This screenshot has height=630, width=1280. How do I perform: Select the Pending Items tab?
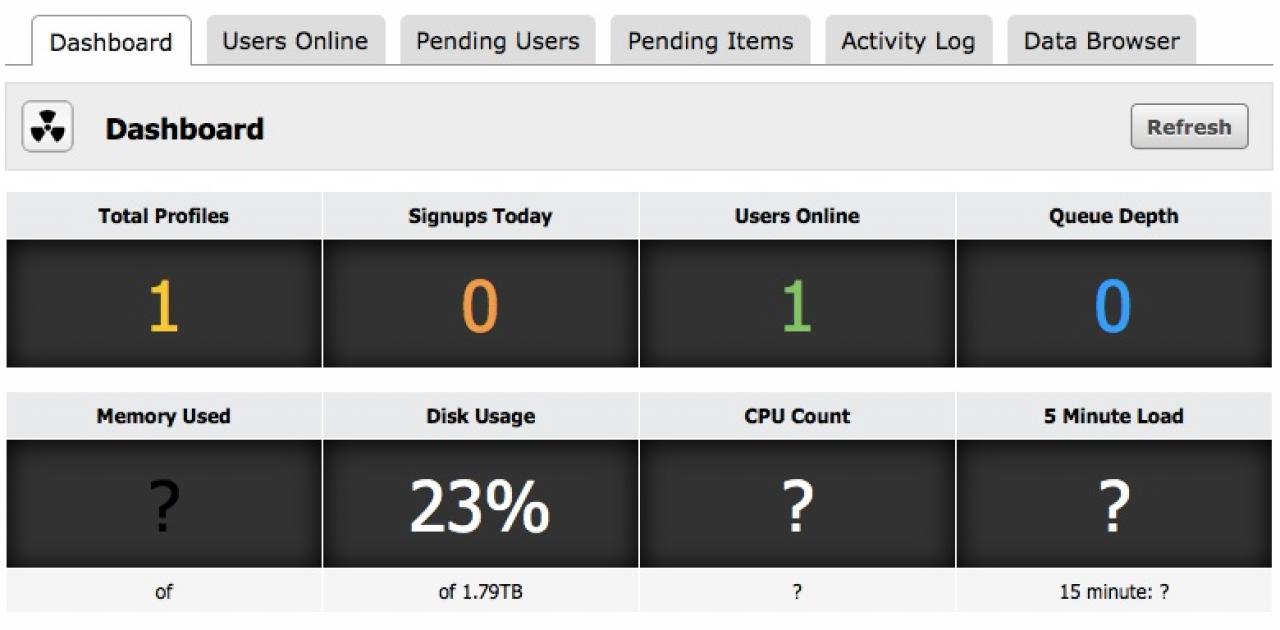point(710,41)
